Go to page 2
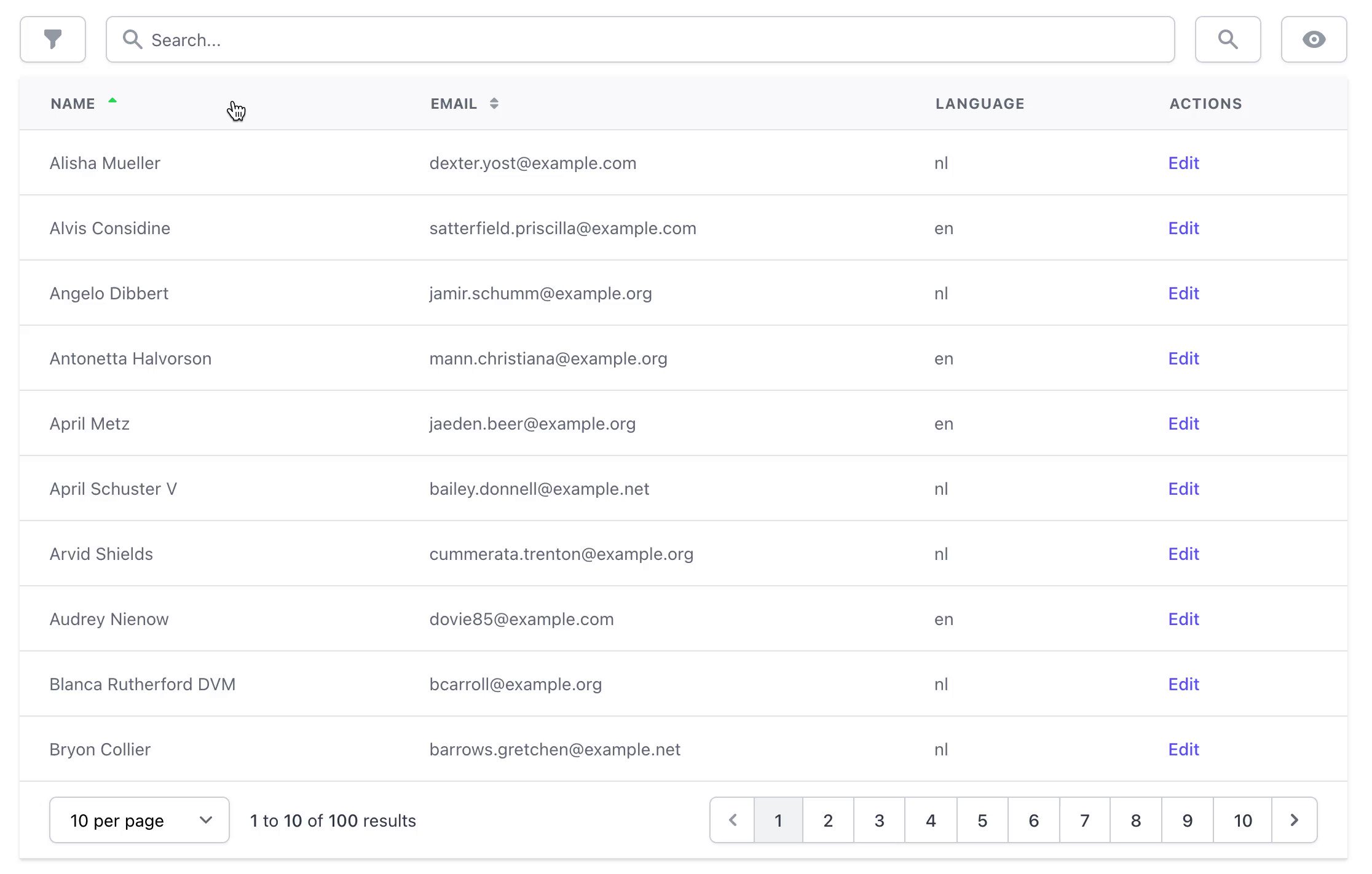1372x874 pixels. point(828,820)
